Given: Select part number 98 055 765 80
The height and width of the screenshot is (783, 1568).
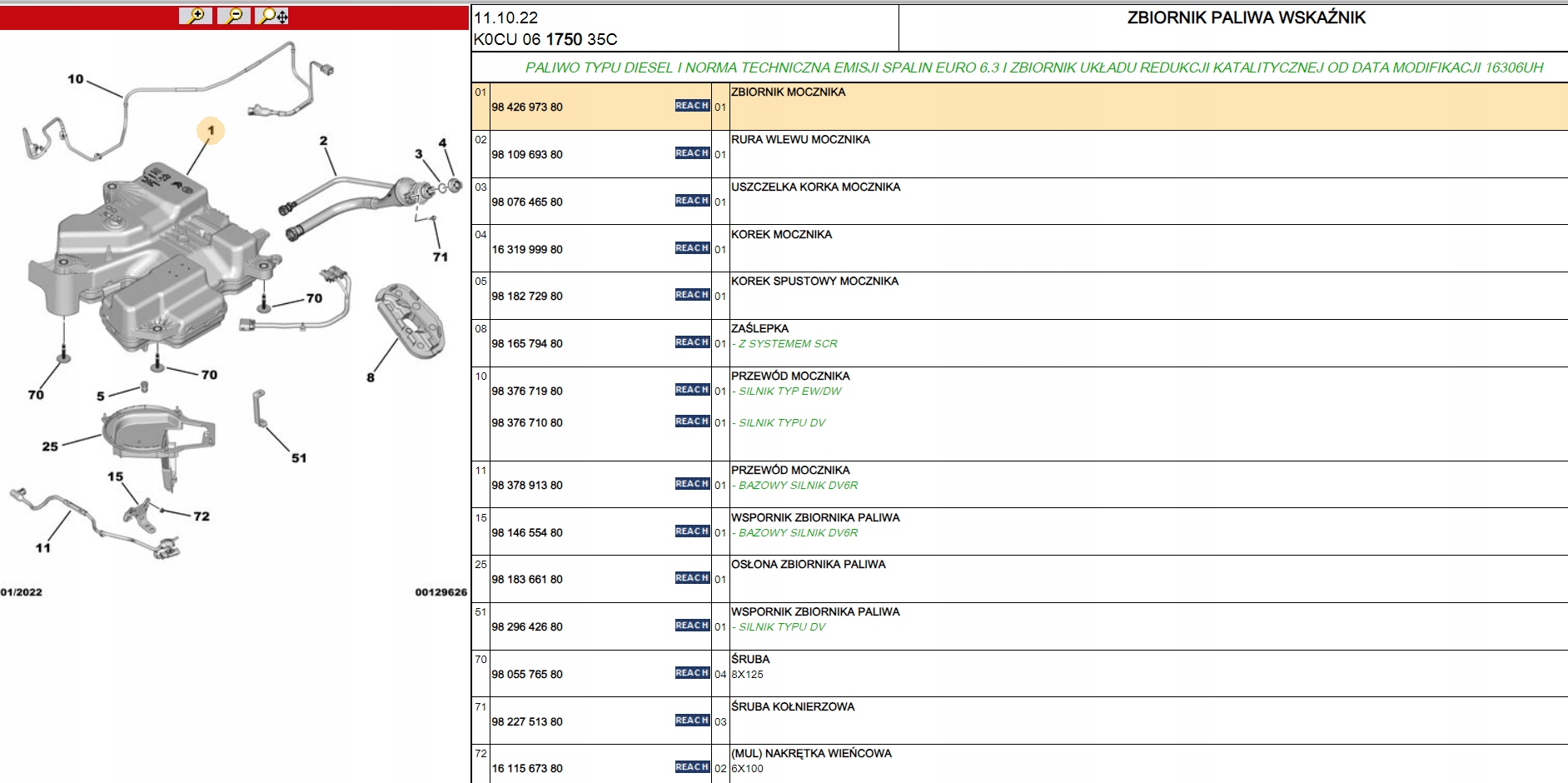Looking at the screenshot, I should (x=527, y=675).
